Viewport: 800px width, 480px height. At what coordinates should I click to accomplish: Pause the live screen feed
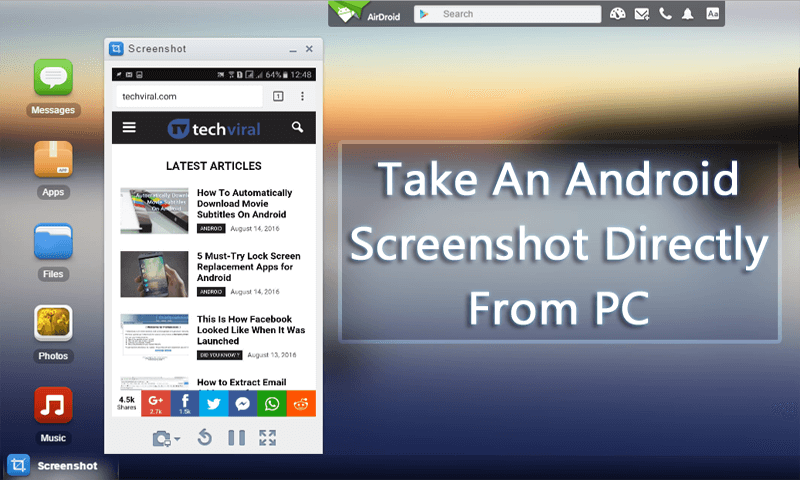[x=237, y=438]
